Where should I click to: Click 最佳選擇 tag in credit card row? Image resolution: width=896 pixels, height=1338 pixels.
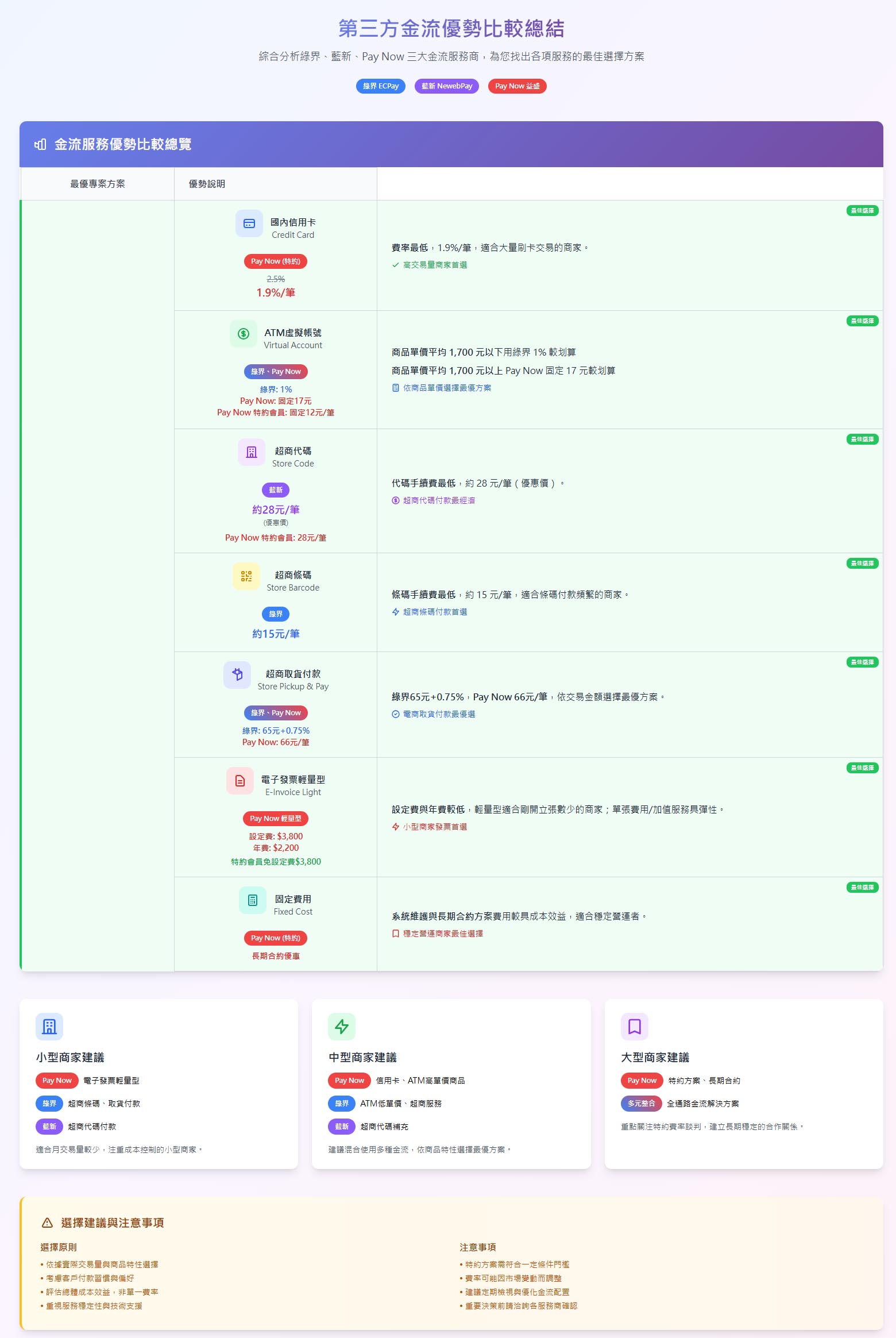pyautogui.click(x=862, y=211)
